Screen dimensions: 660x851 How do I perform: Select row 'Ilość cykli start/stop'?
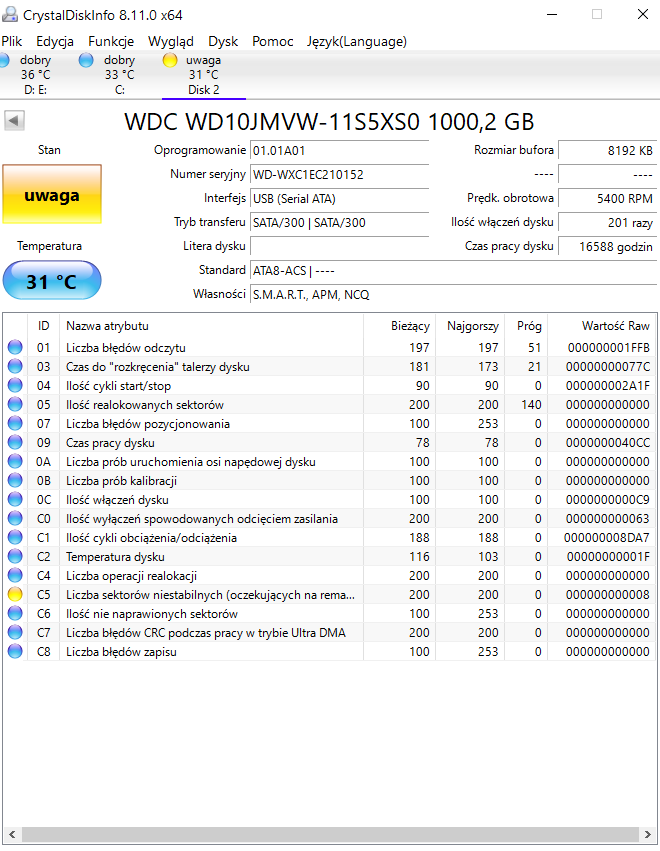(329, 385)
